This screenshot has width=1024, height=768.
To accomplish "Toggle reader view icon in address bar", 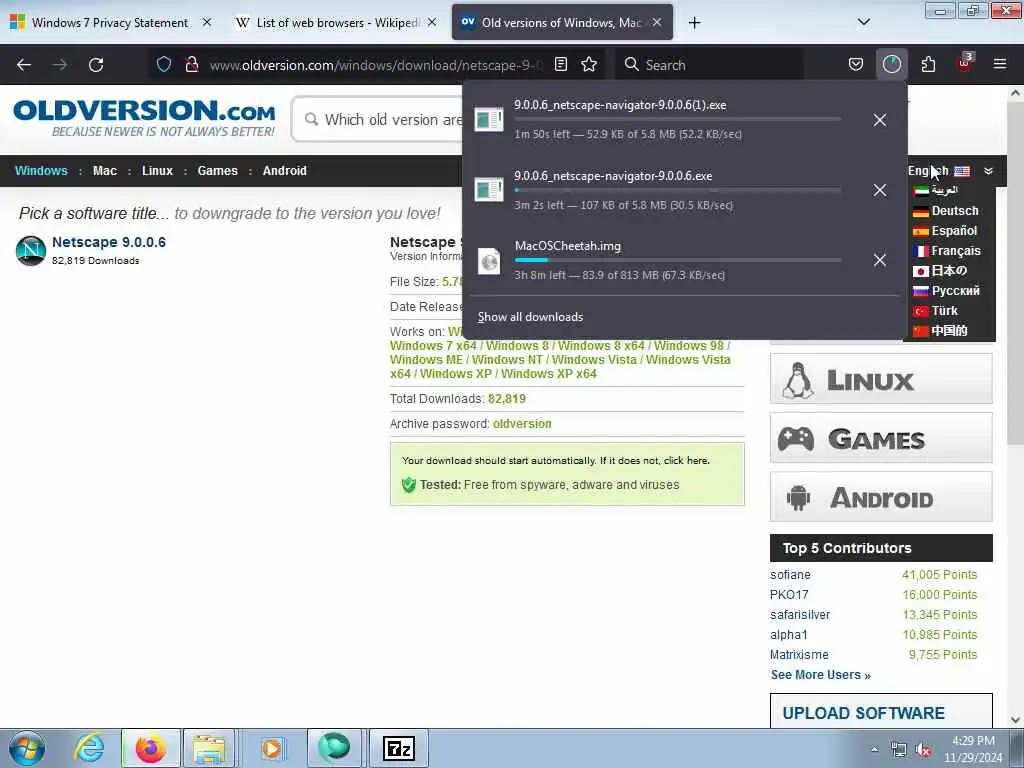I will pos(560,64).
